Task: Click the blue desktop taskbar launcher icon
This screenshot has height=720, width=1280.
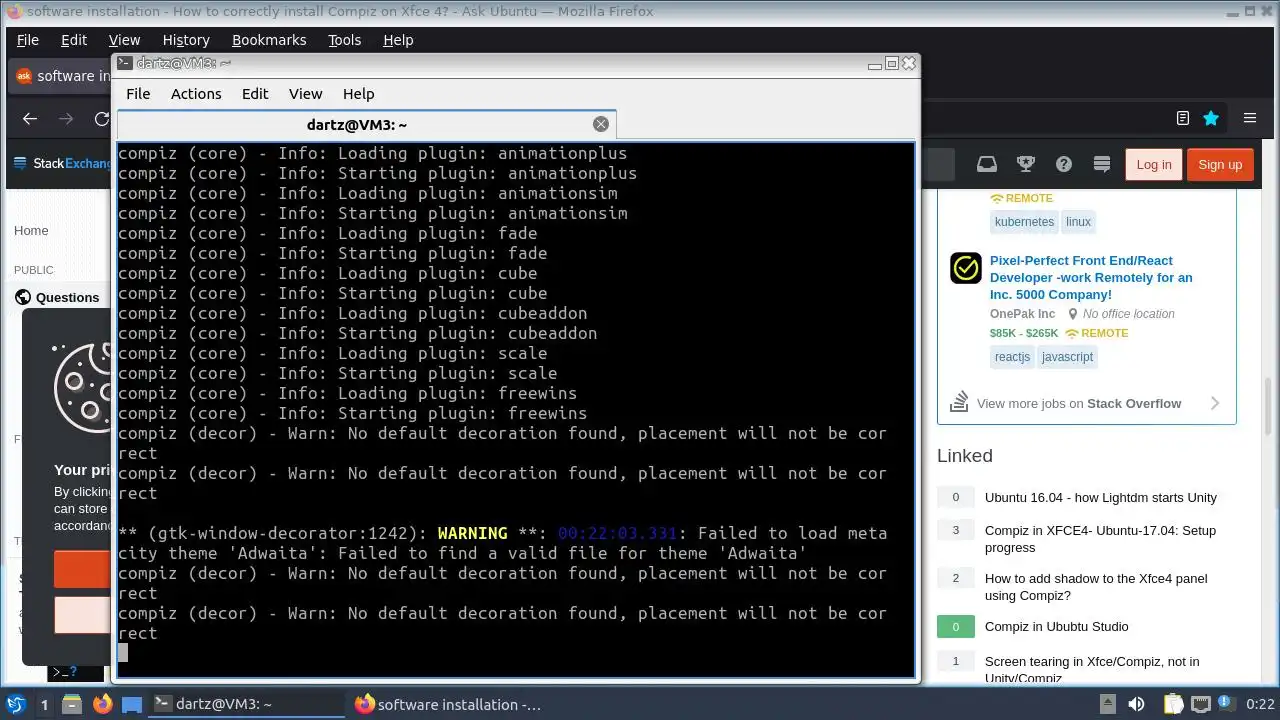Action: 132,704
